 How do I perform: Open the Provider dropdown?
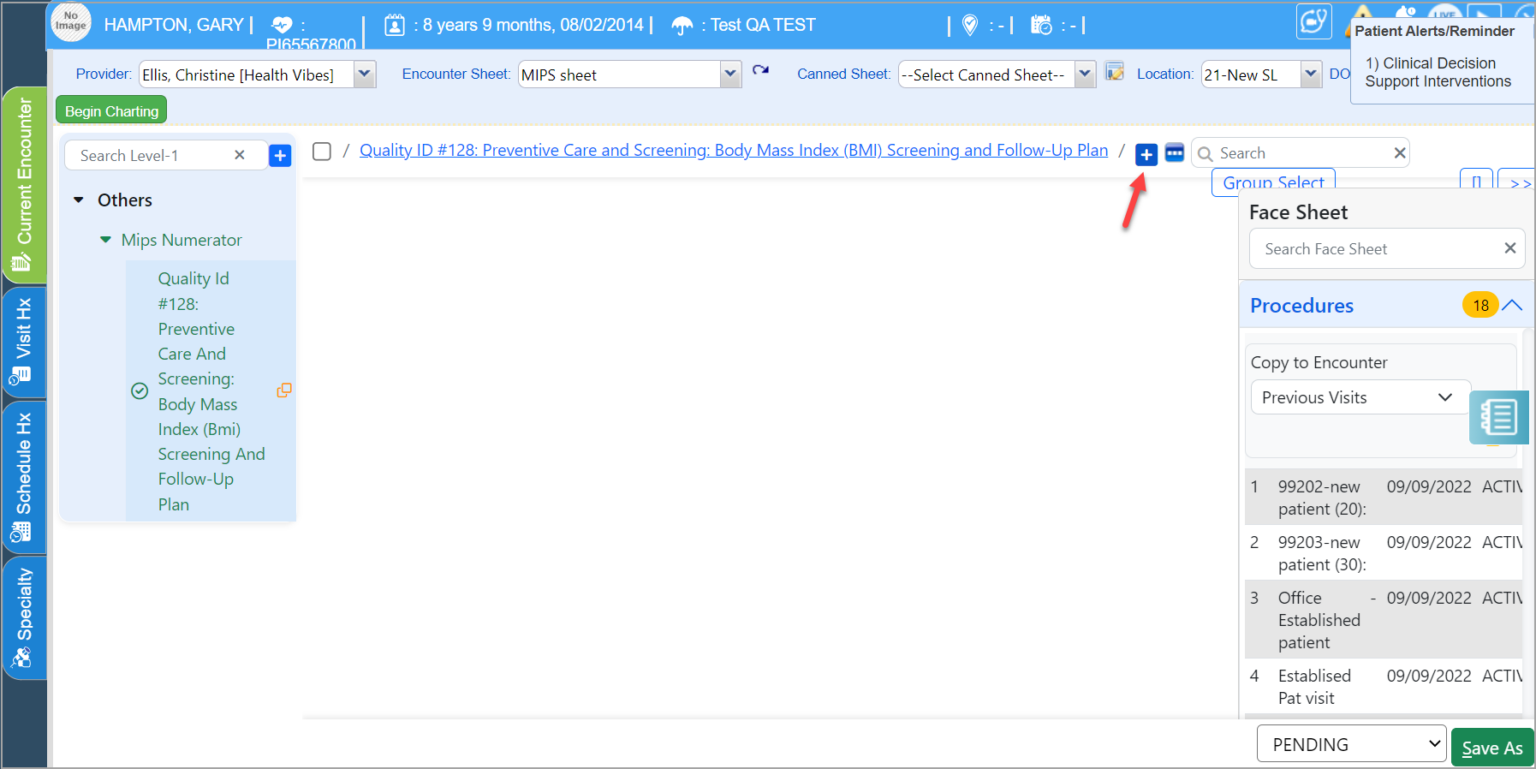click(x=364, y=74)
